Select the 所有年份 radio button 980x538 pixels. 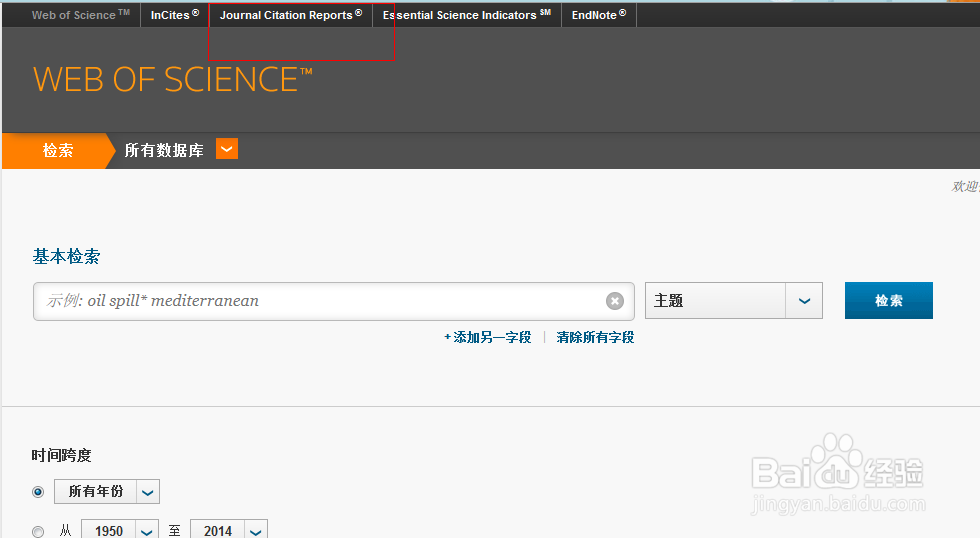point(38,492)
